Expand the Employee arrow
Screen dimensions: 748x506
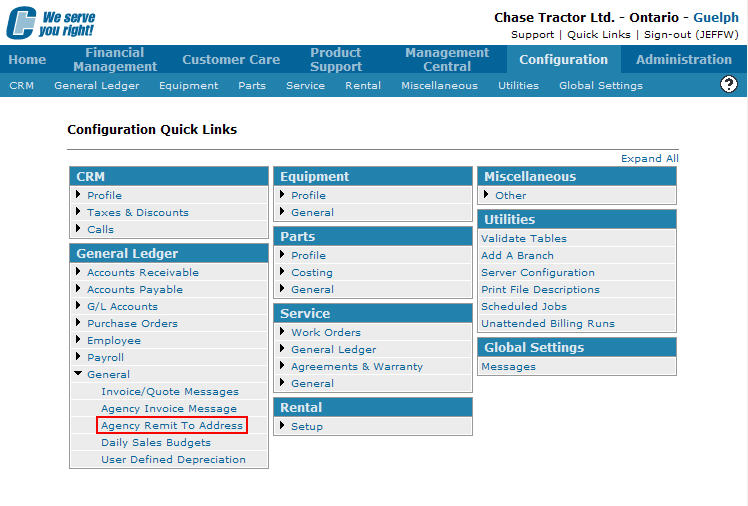(78, 340)
